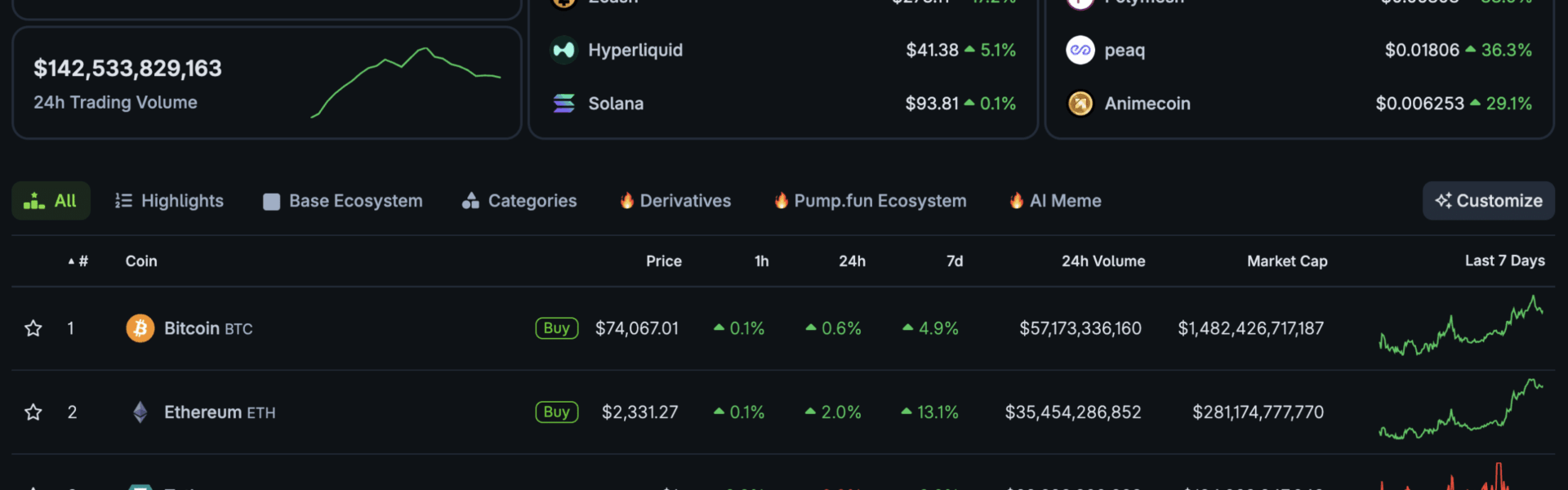Click the Bitcoin coin logo icon
The image size is (1568, 490).
point(140,328)
